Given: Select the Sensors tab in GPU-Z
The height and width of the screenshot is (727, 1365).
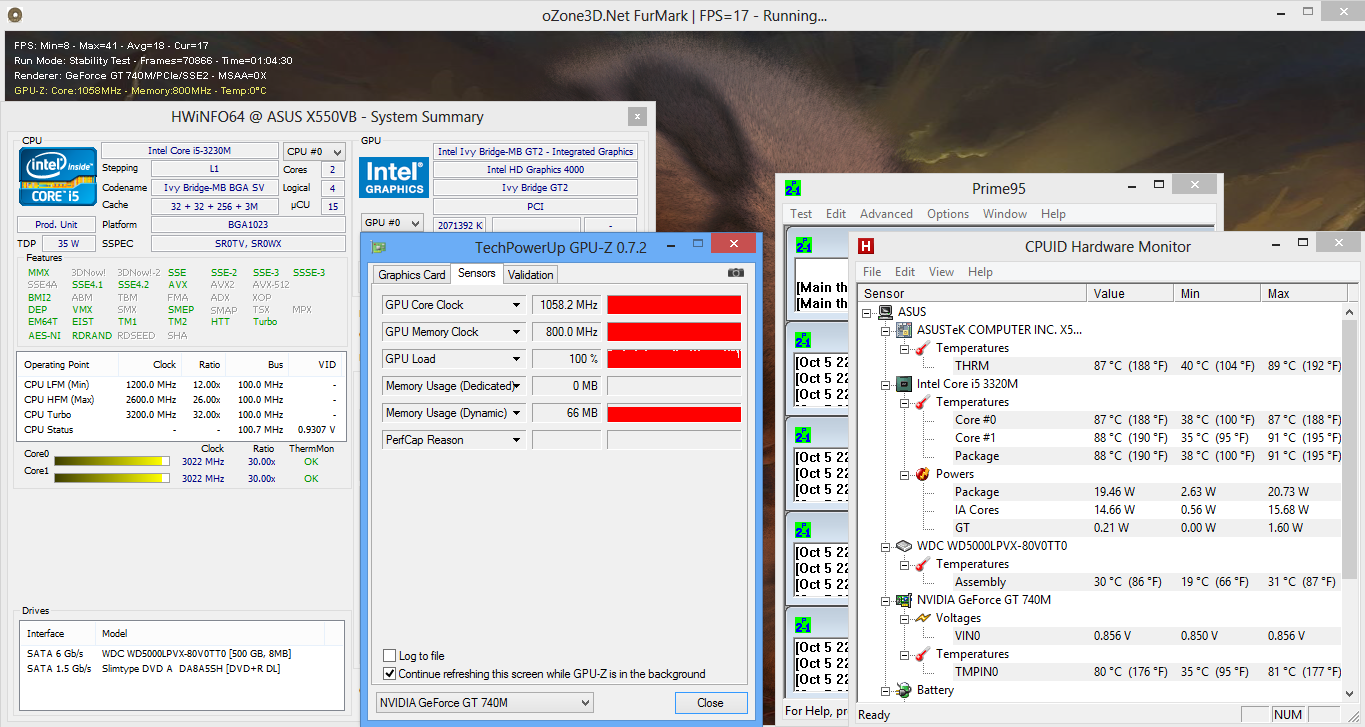Looking at the screenshot, I should tap(476, 273).
